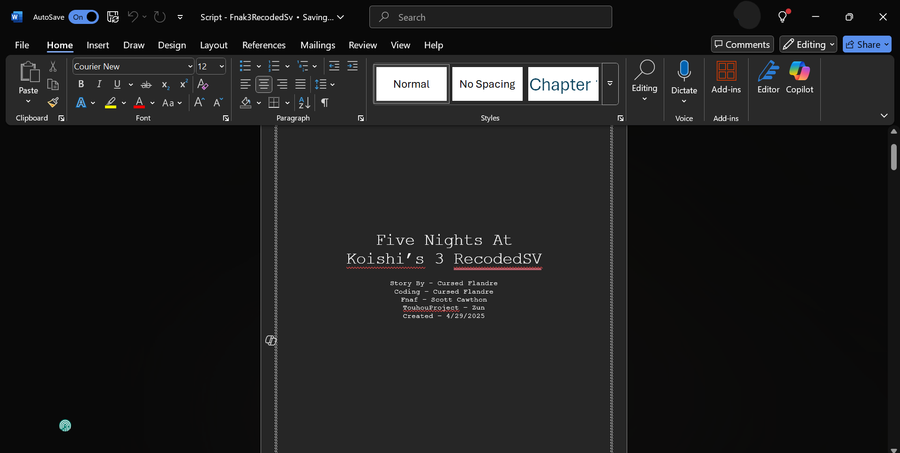The image size is (900, 453).
Task: Click the Cut scissors icon
Action: click(53, 67)
